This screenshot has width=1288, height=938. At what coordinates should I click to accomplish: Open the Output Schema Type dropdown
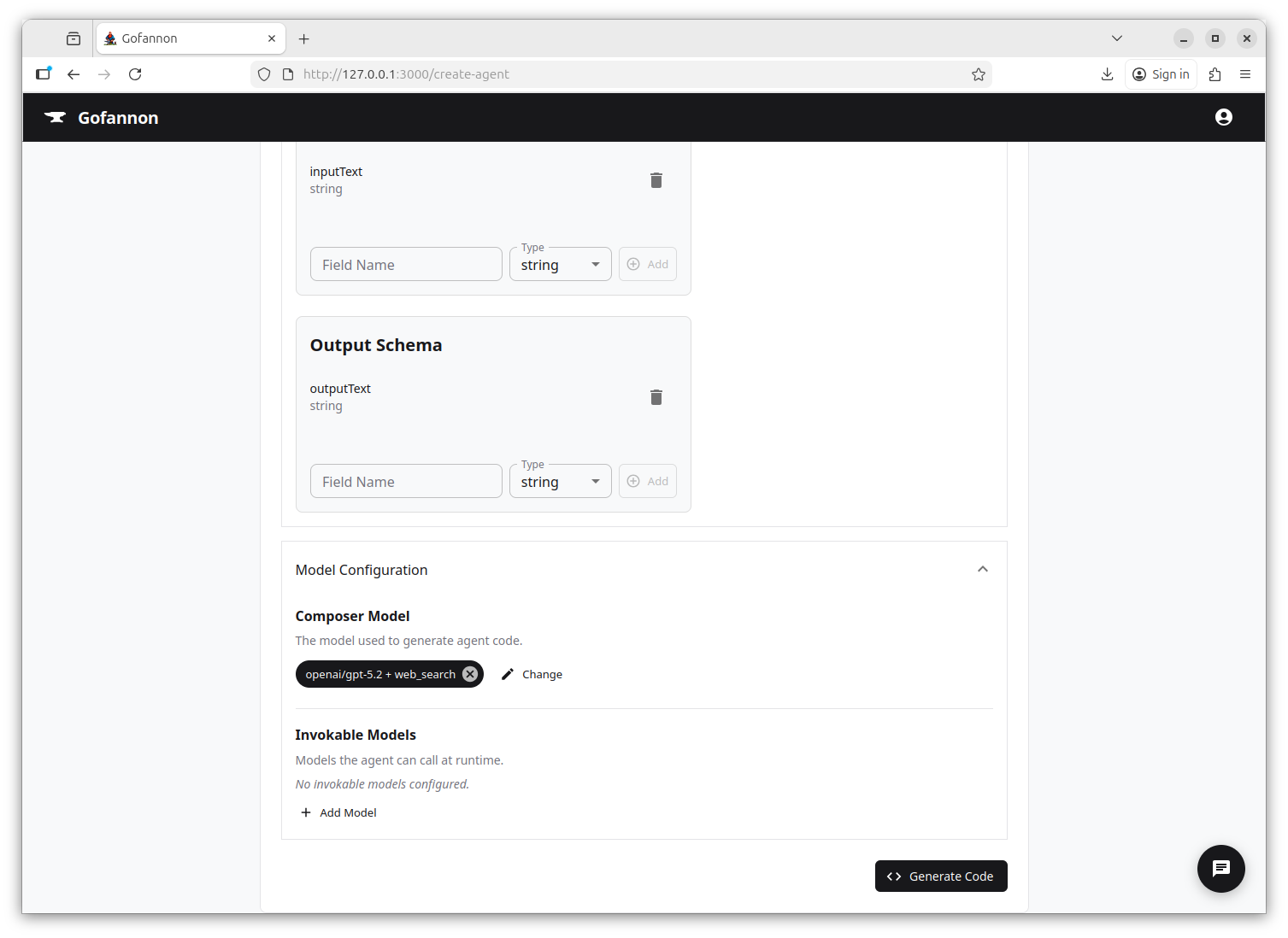pos(560,482)
